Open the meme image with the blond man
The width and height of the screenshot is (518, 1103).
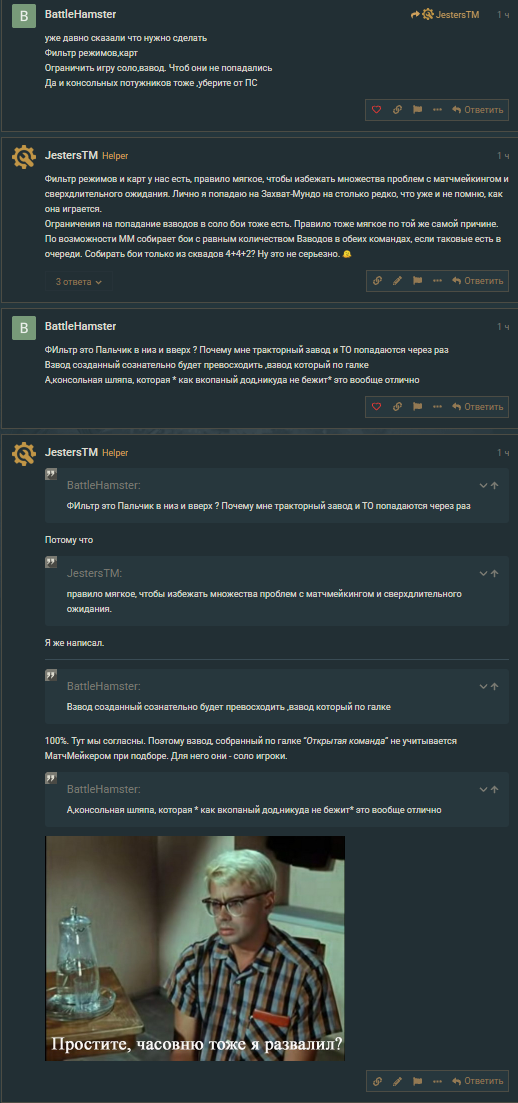click(x=195, y=948)
